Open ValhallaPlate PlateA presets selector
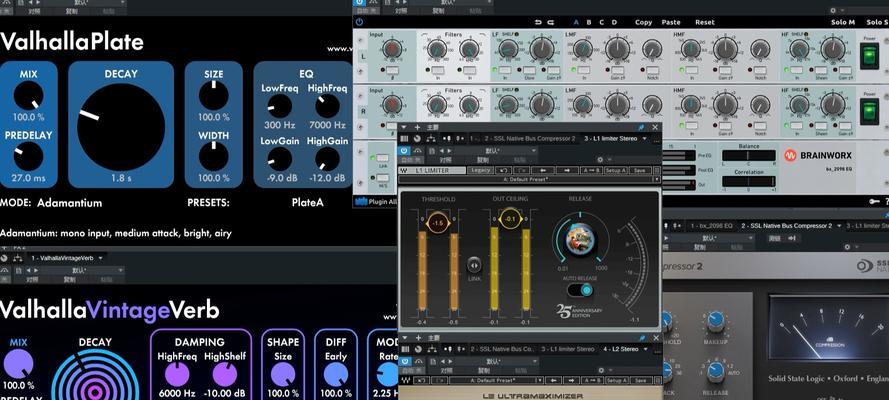The height and width of the screenshot is (400, 889). 307,202
